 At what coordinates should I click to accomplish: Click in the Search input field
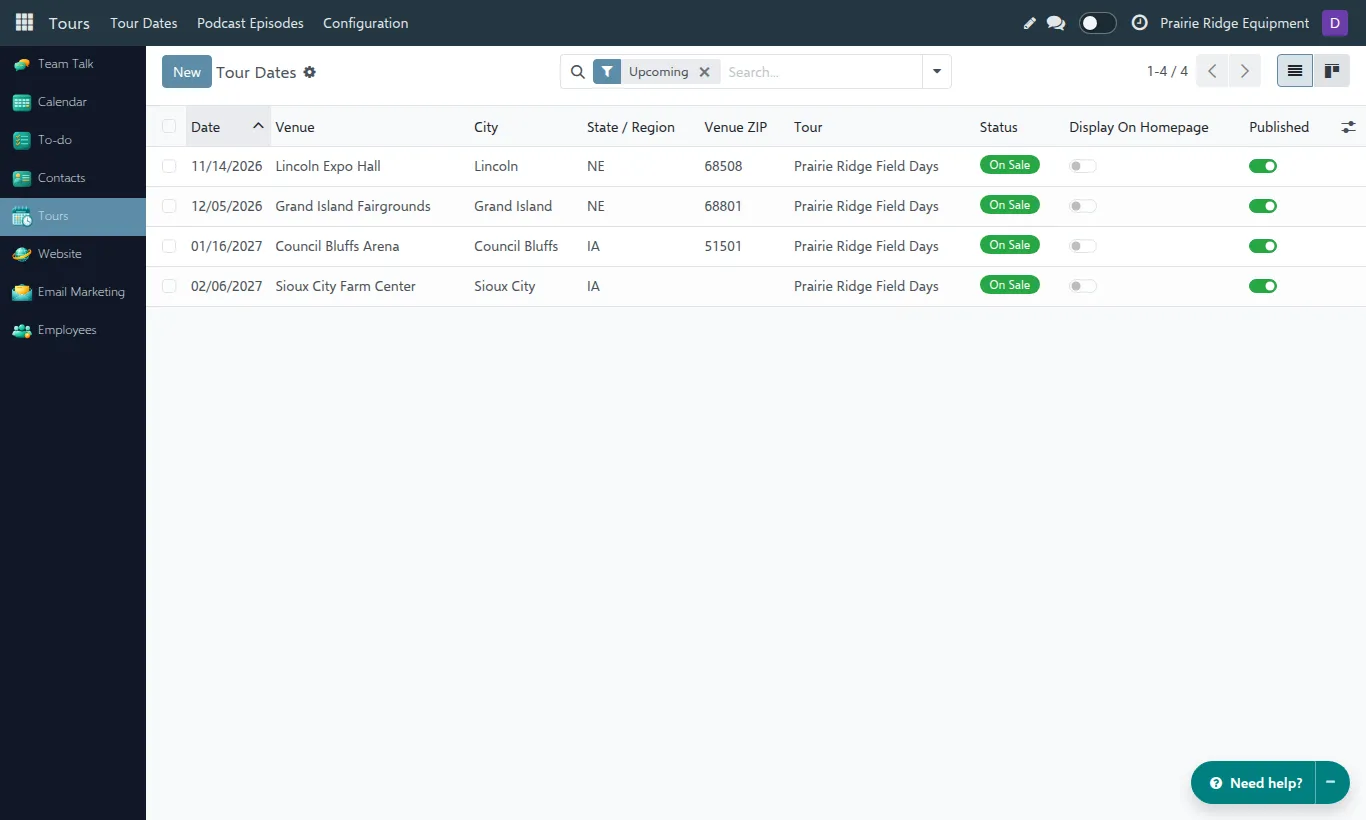(x=820, y=72)
